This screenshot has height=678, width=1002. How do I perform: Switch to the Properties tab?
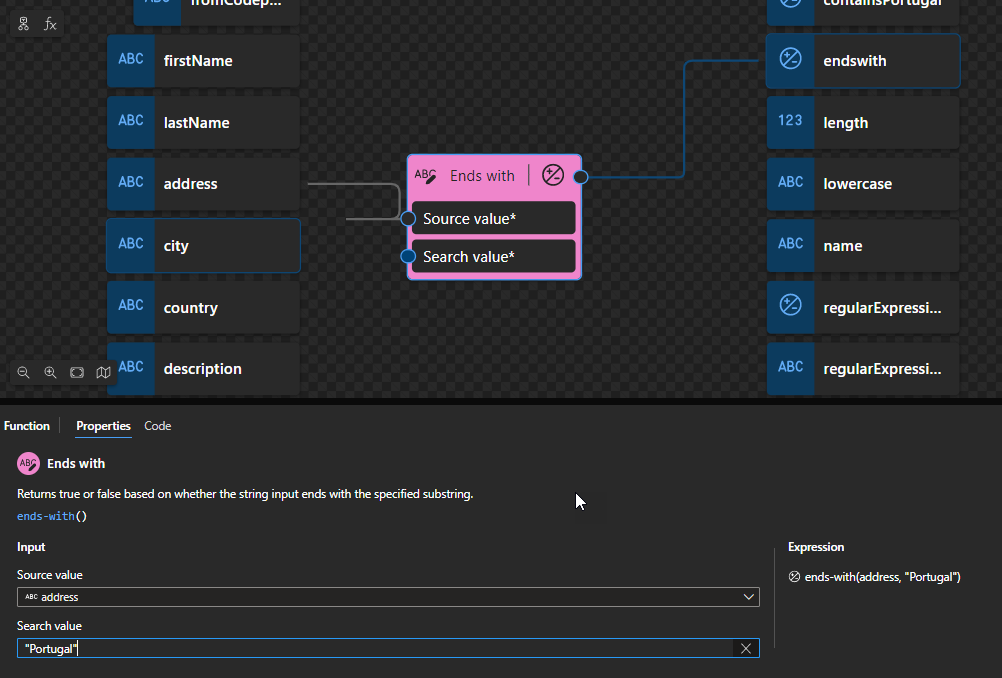point(103,426)
